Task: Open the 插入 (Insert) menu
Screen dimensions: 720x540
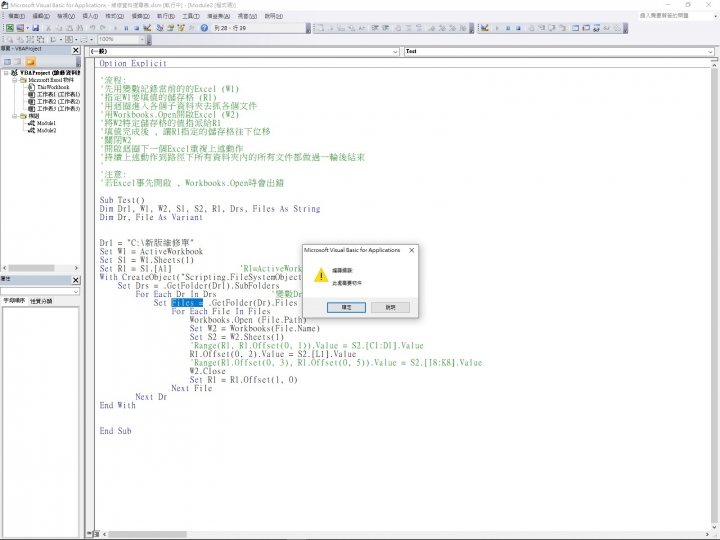Action: pos(90,16)
